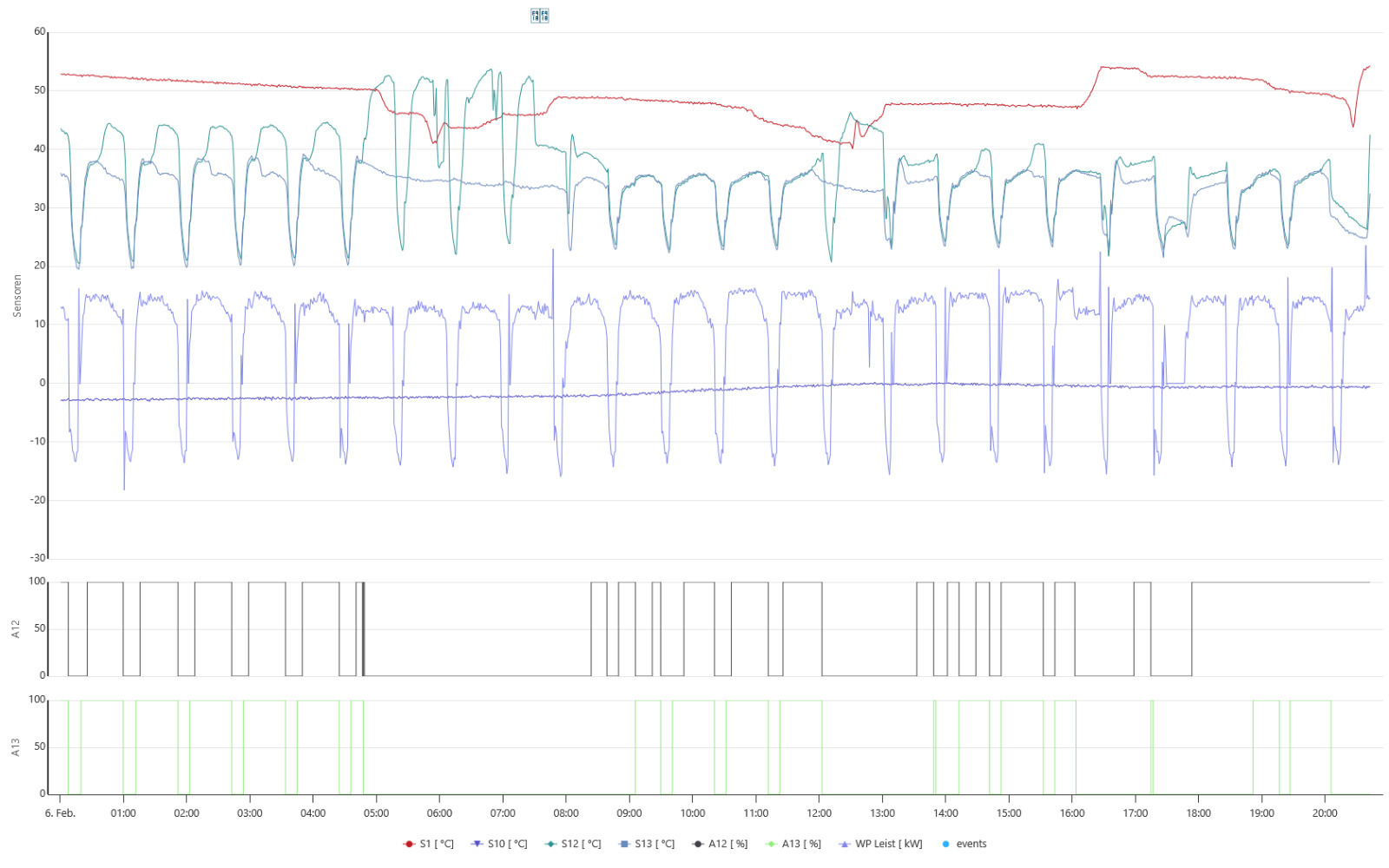Click the dark A12 [%] circle legend marker
The width and height of the screenshot is (1389, 868).
click(697, 844)
